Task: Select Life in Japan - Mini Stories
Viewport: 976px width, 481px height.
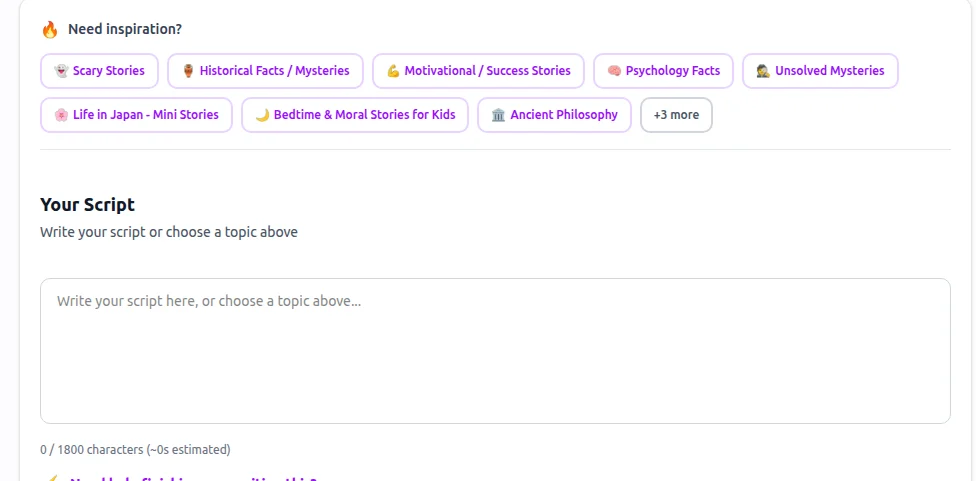Action: pyautogui.click(x=136, y=115)
